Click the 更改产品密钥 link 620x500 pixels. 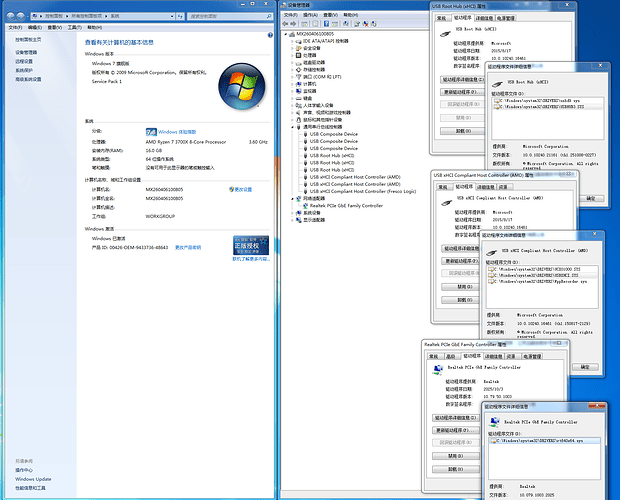188,247
